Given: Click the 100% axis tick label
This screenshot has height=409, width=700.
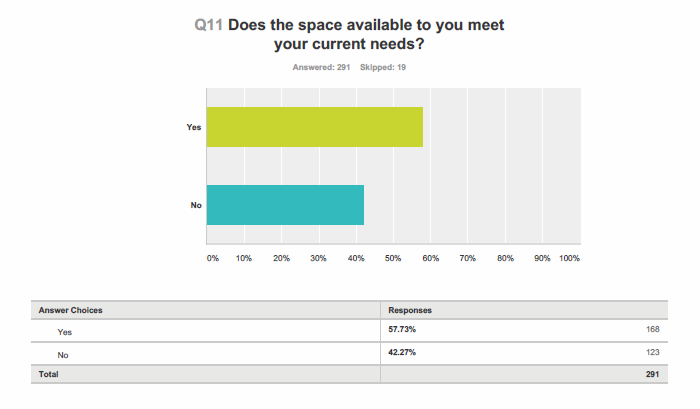Looking at the screenshot, I should (x=569, y=259).
